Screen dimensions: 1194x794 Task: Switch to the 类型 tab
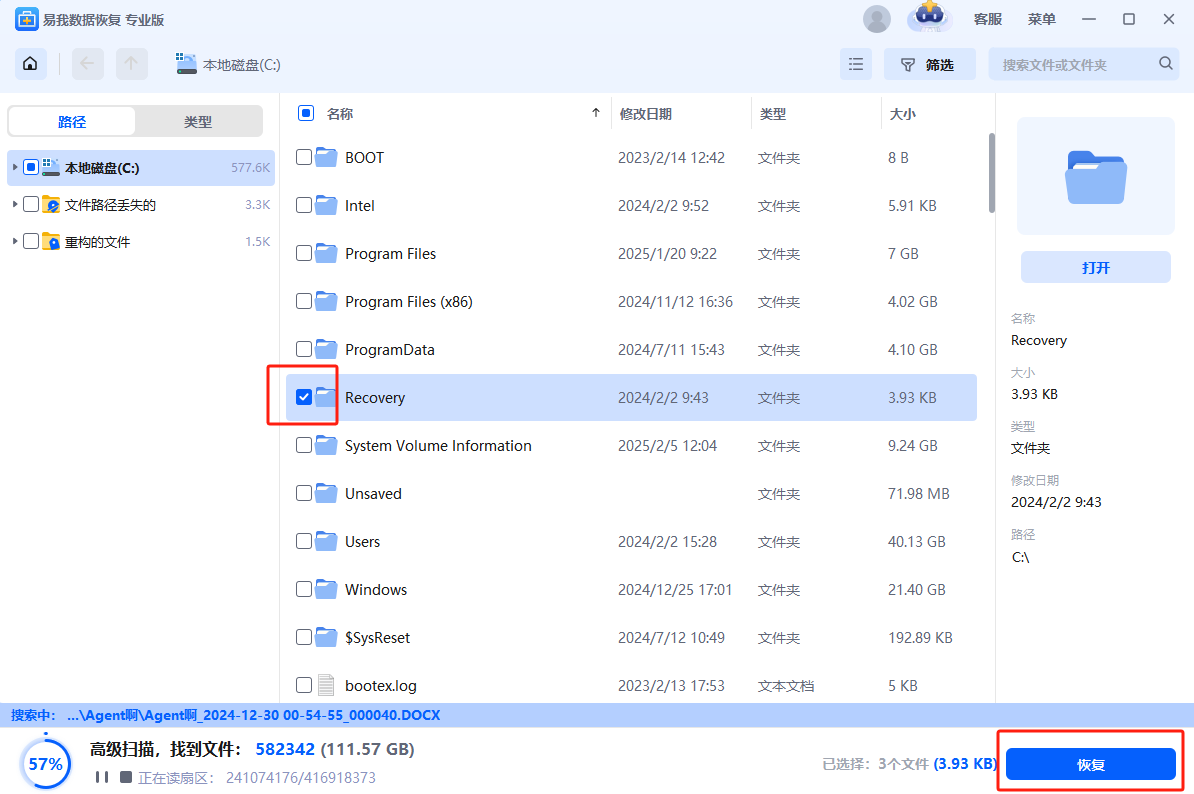coord(198,121)
